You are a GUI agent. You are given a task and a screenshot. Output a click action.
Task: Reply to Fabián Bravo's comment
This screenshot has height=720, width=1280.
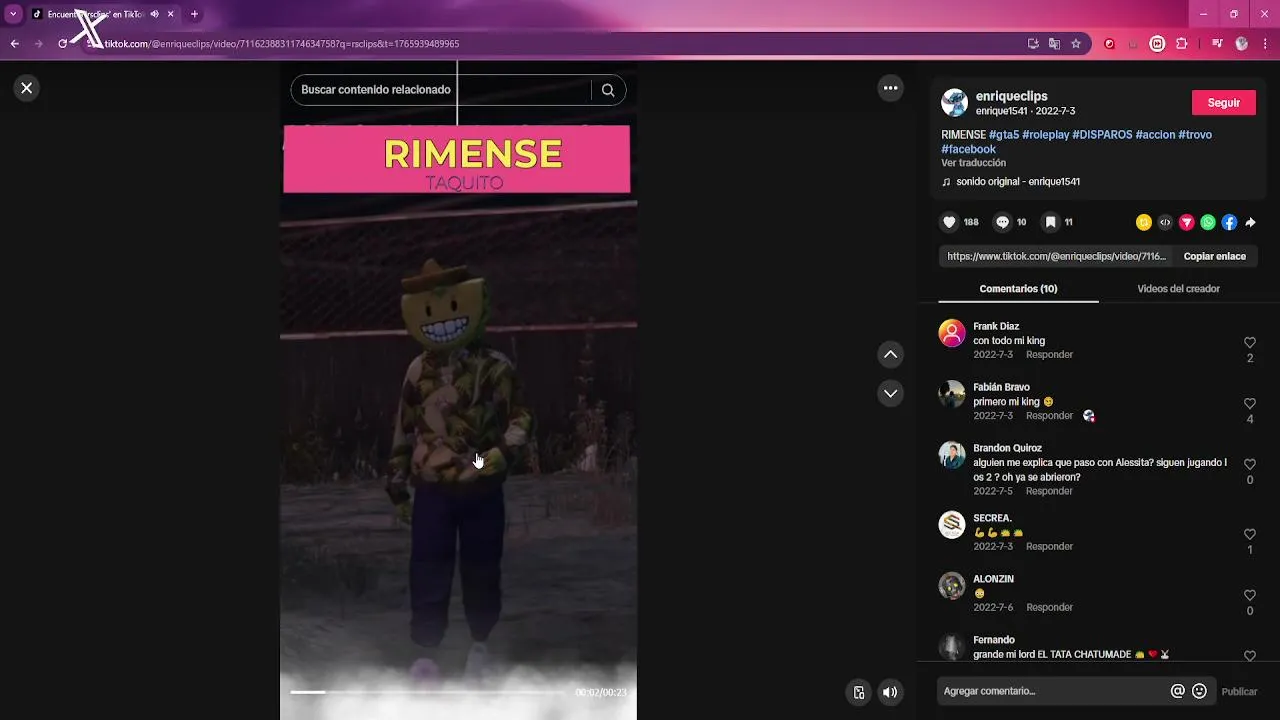1049,416
